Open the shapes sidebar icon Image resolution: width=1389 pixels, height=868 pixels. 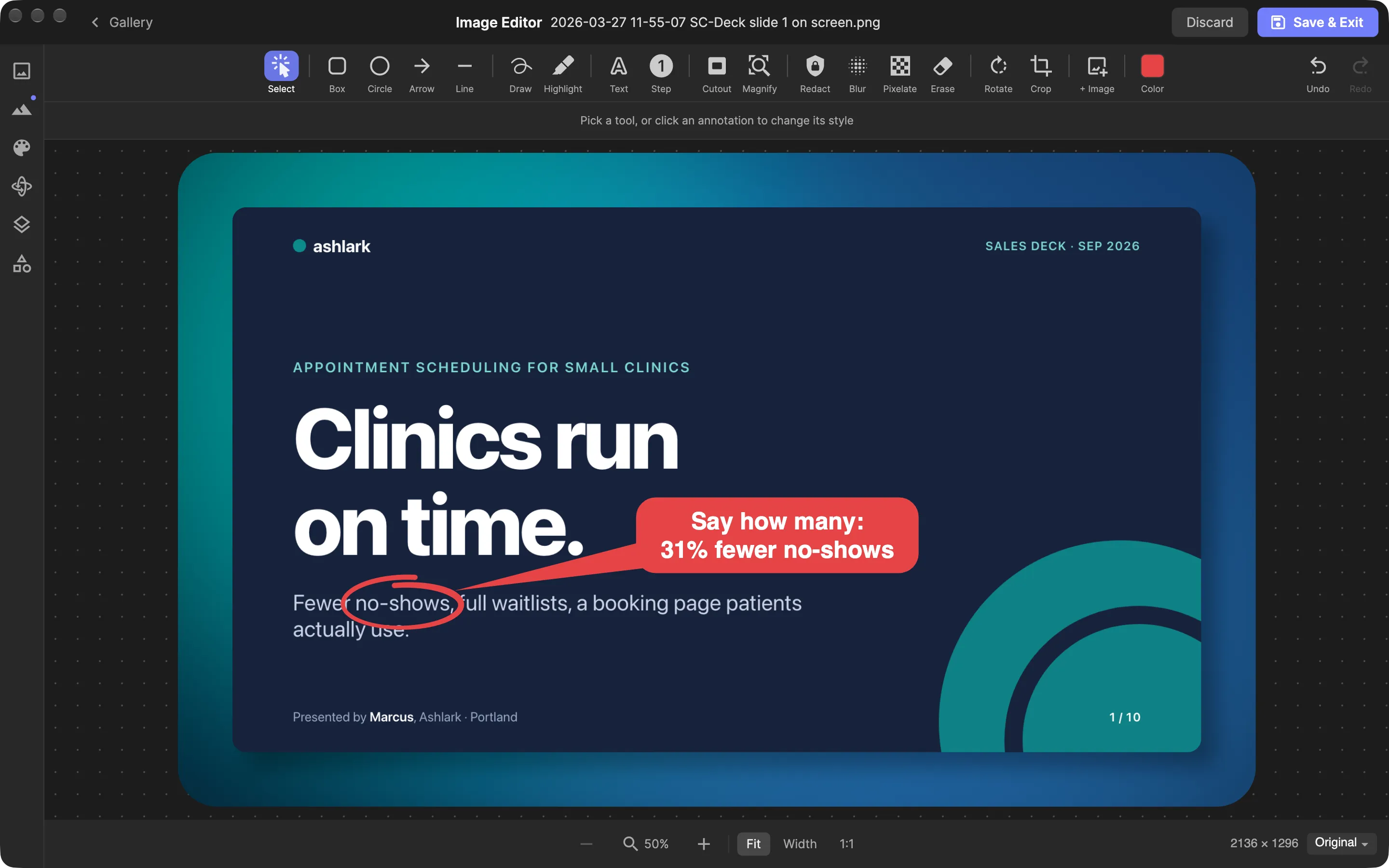(x=22, y=263)
